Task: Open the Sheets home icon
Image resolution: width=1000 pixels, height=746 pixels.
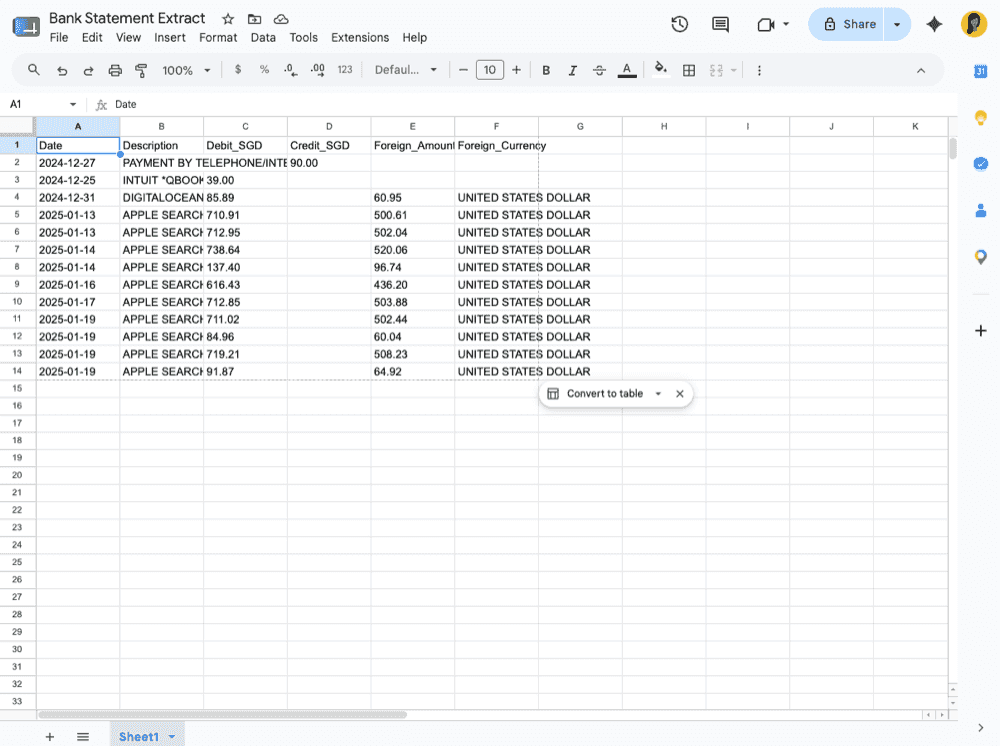Action: point(26,27)
